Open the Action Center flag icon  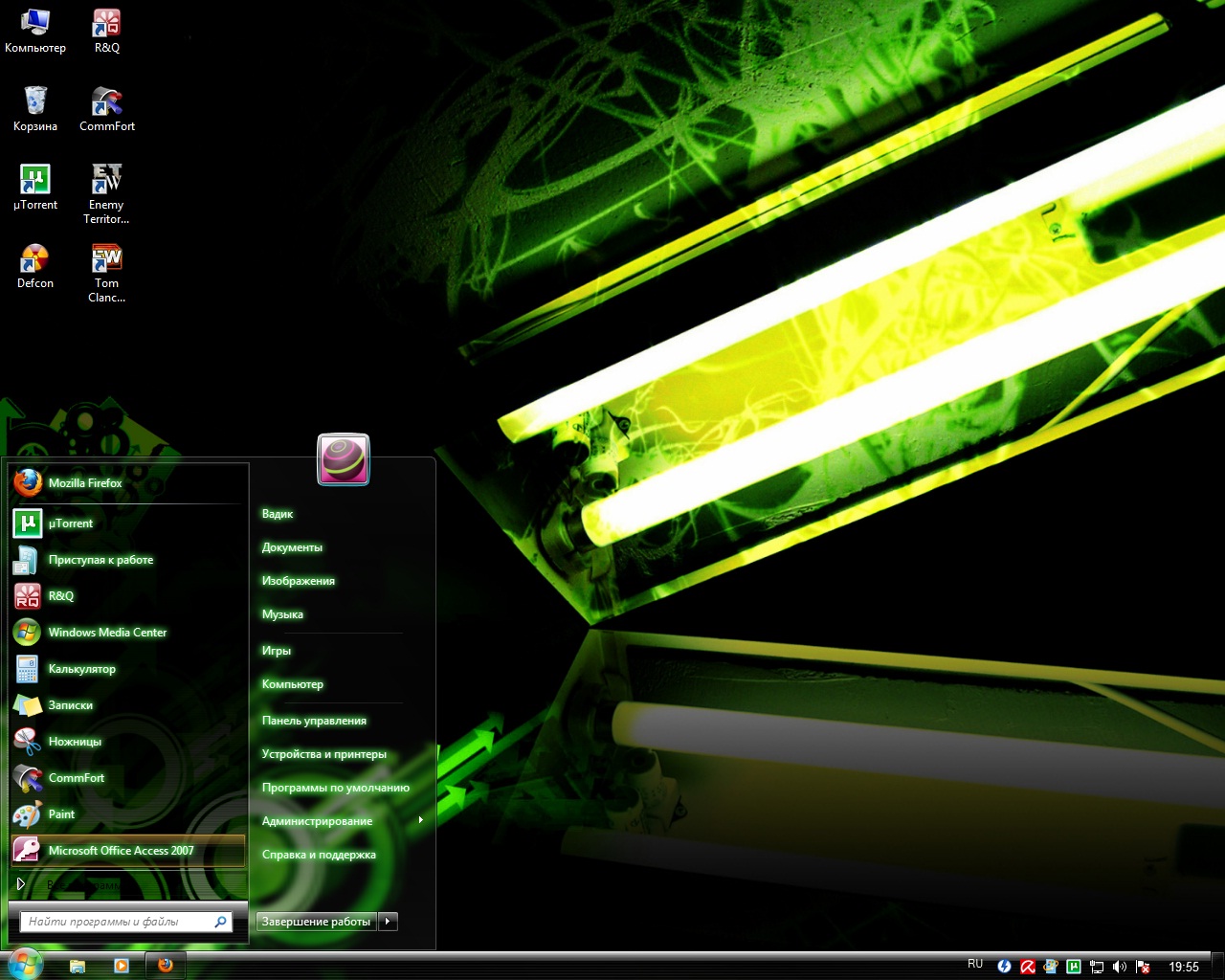1143,967
